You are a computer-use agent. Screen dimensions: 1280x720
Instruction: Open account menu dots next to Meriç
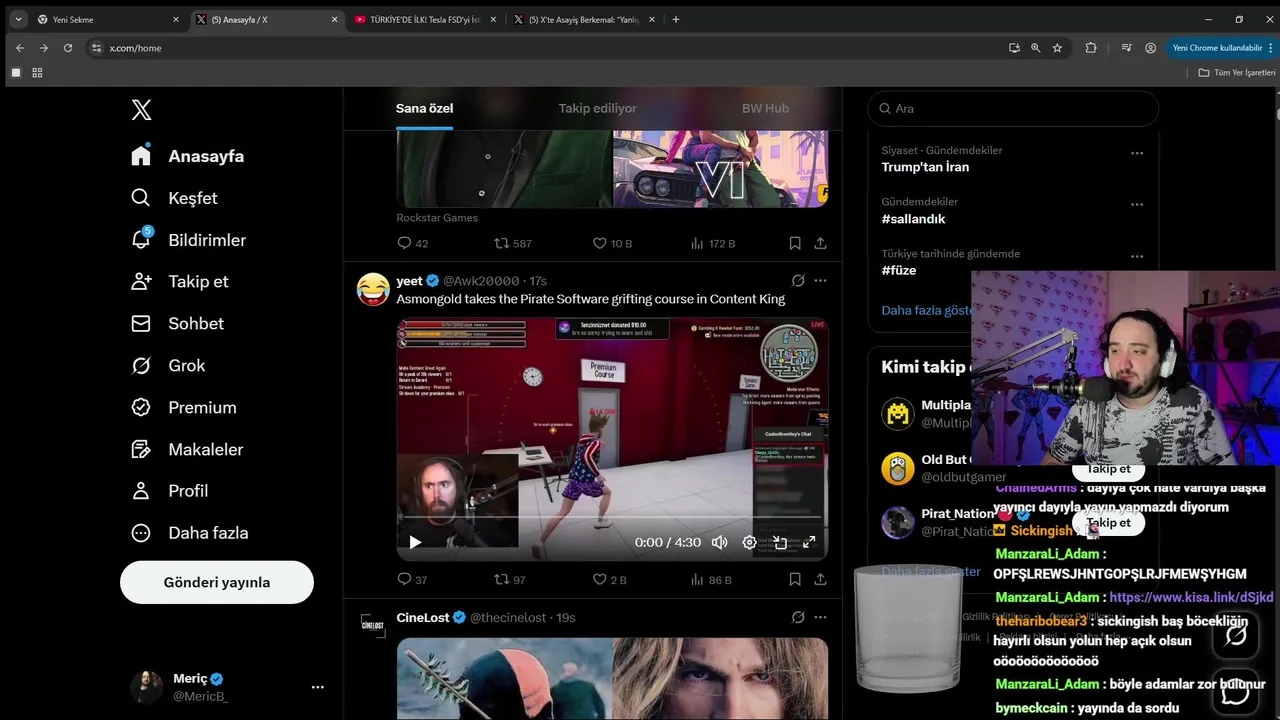[317, 687]
